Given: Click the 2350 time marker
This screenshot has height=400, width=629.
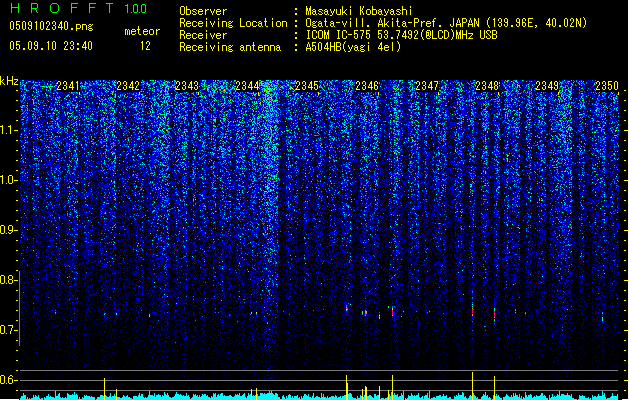Looking at the screenshot, I should click(607, 86).
